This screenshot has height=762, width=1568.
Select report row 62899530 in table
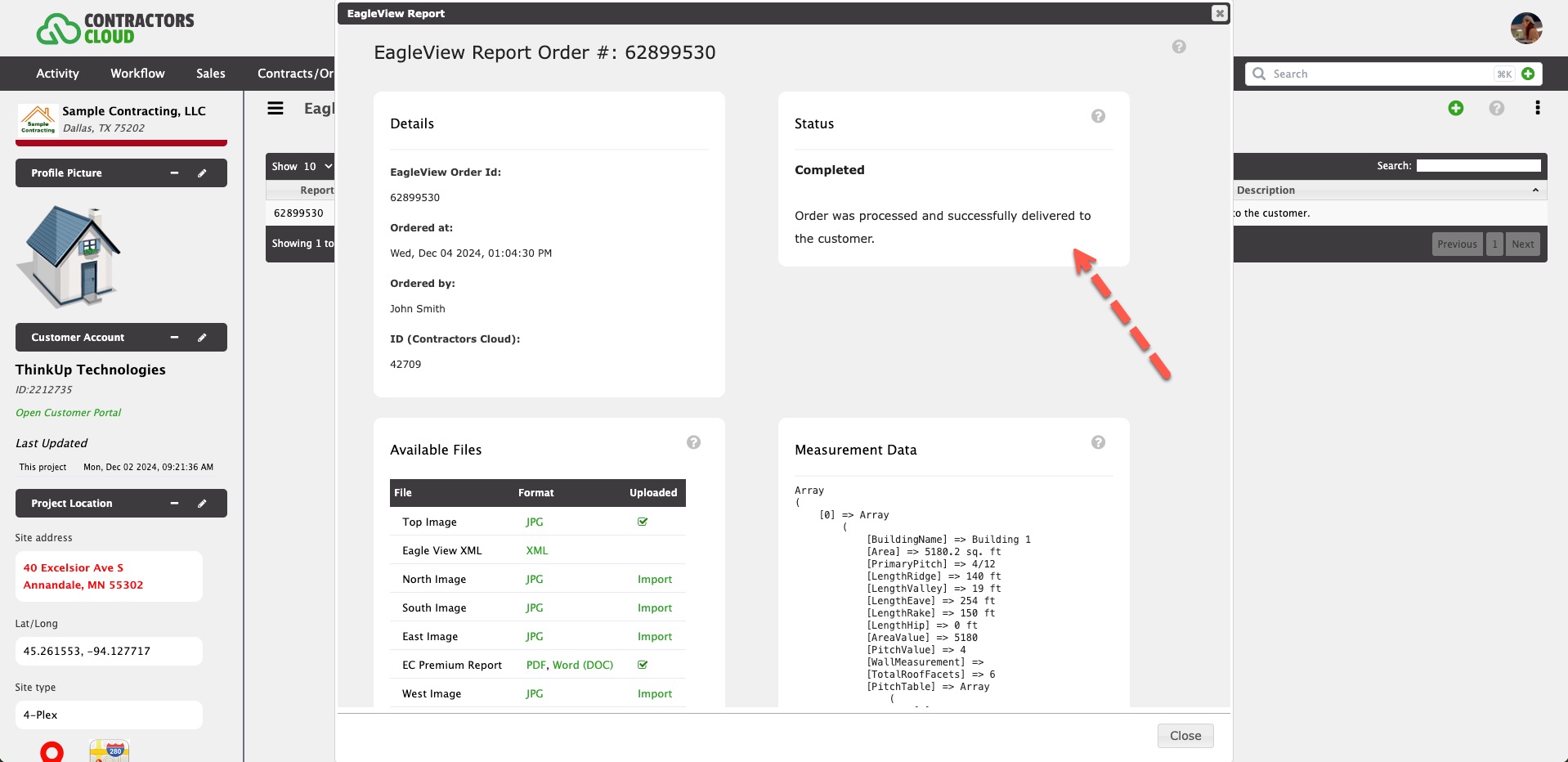(299, 213)
